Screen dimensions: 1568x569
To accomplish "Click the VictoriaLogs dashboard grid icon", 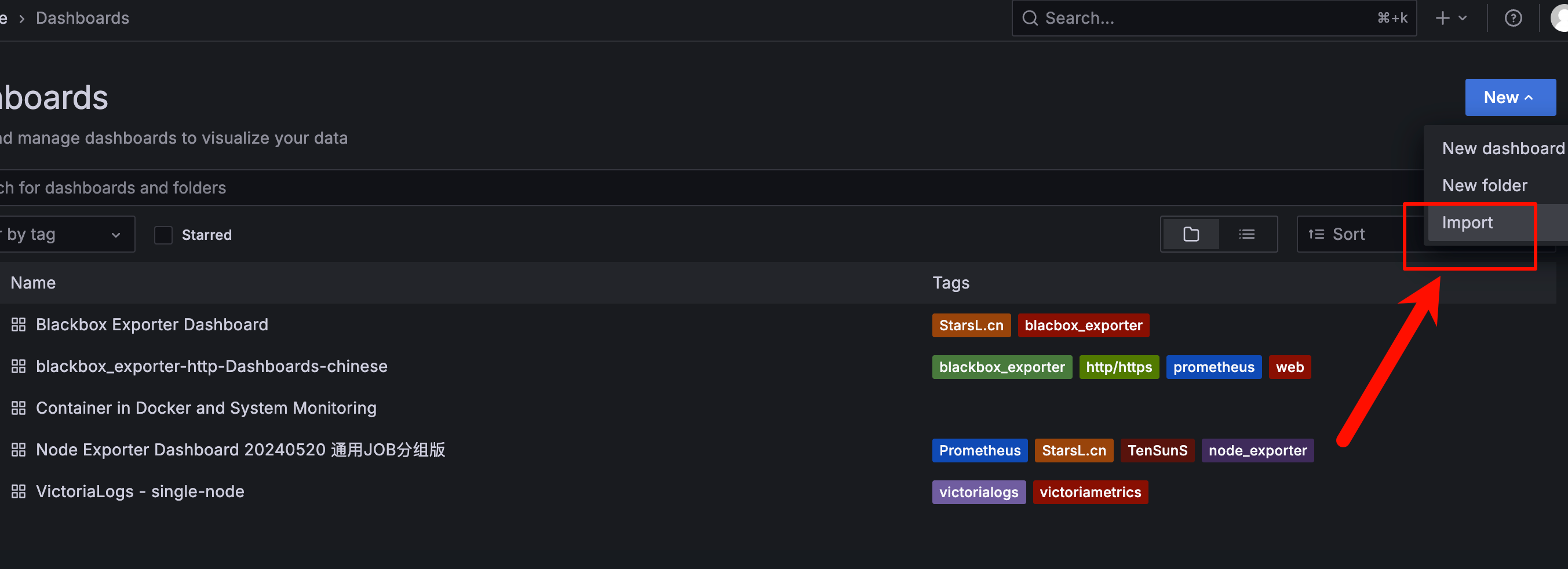I will 19,492.
